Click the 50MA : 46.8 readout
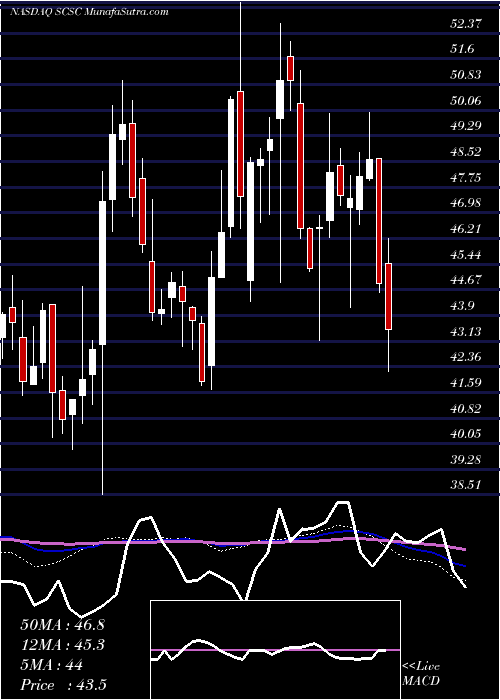This screenshot has height=700, width=500. (63, 625)
